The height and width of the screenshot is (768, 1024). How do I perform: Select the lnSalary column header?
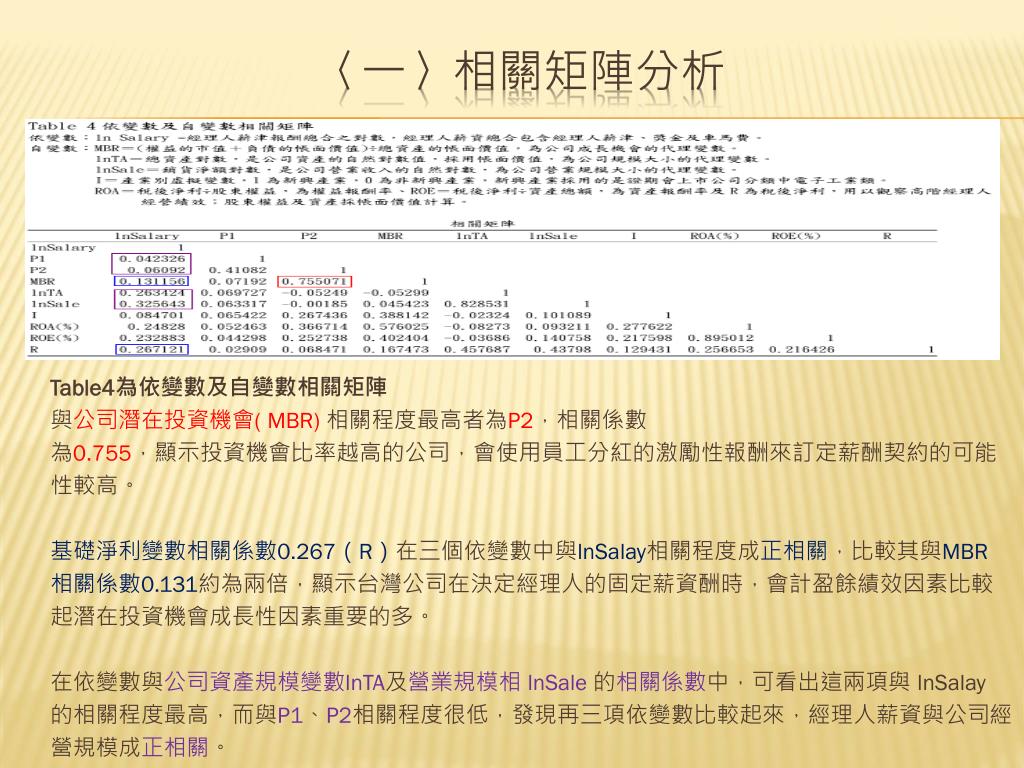click(146, 236)
